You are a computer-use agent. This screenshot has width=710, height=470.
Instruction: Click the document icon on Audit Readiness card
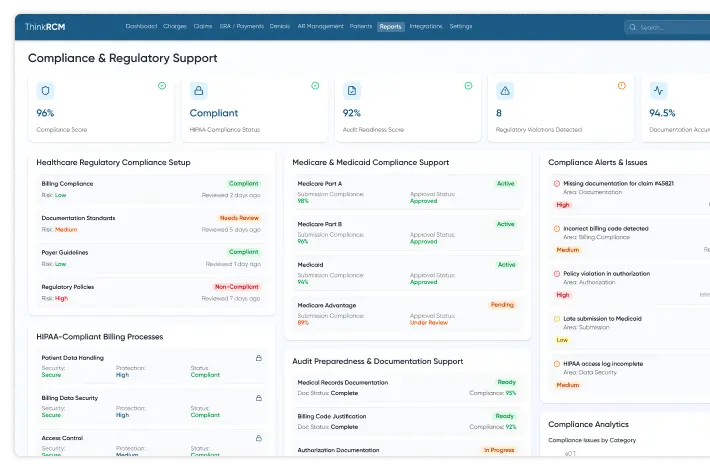click(352, 91)
